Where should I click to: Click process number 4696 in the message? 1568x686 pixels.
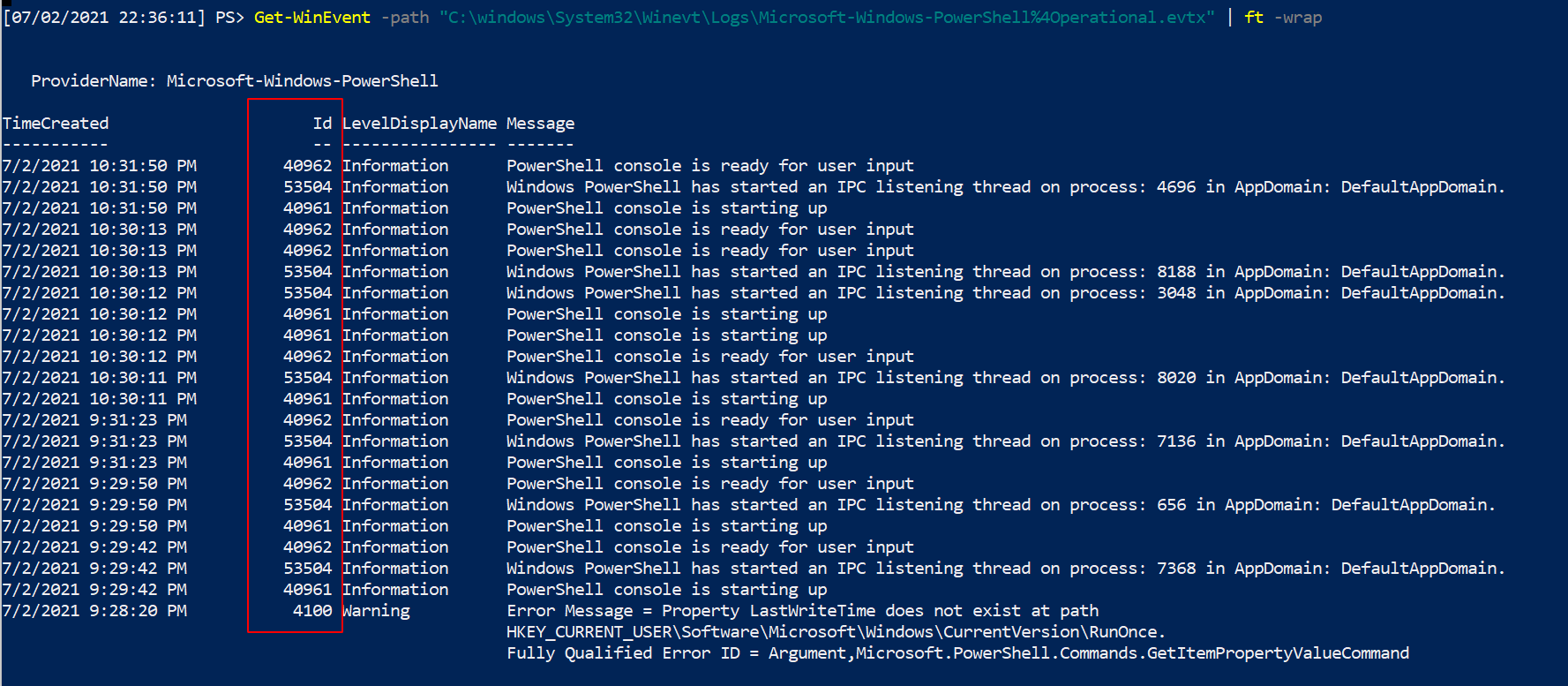coord(1176,187)
